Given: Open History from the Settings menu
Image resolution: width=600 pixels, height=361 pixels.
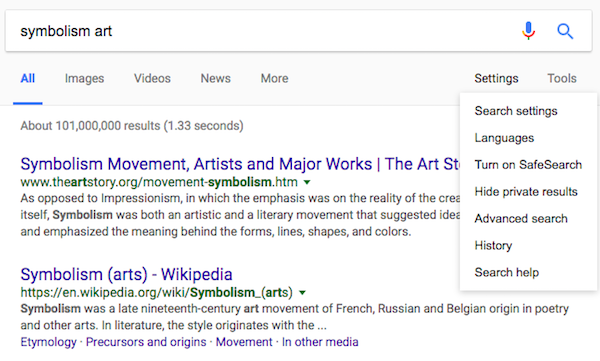Looking at the screenshot, I should click(493, 245).
